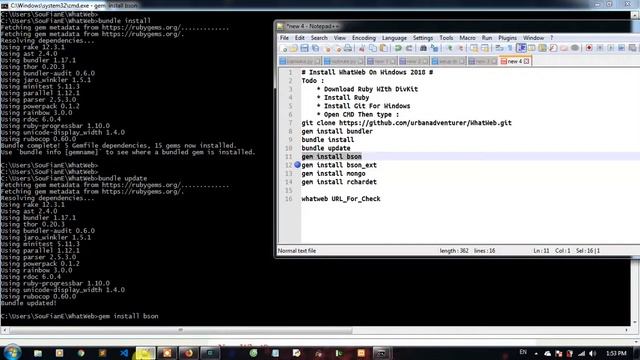The width and height of the screenshot is (640, 360).
Task: Close the new 4 tab with its X
Action: 527,61
